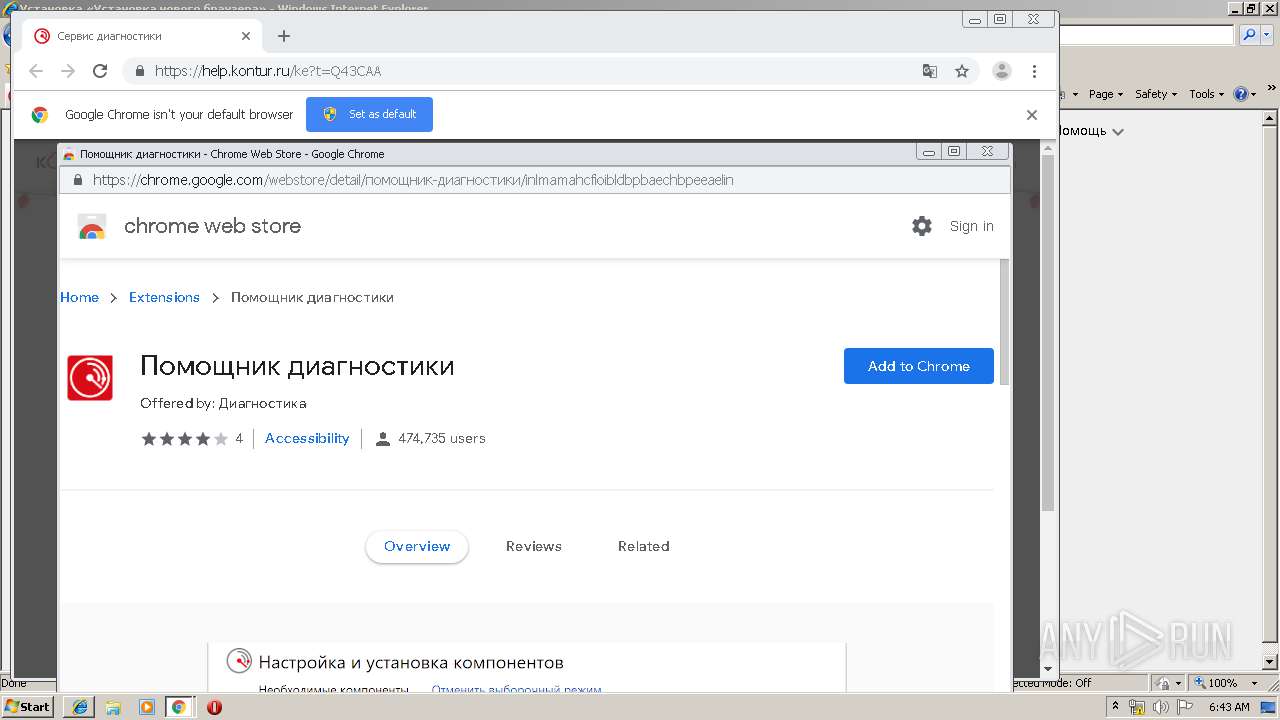Open the Start menu
The height and width of the screenshot is (720, 1280).
coord(27,706)
